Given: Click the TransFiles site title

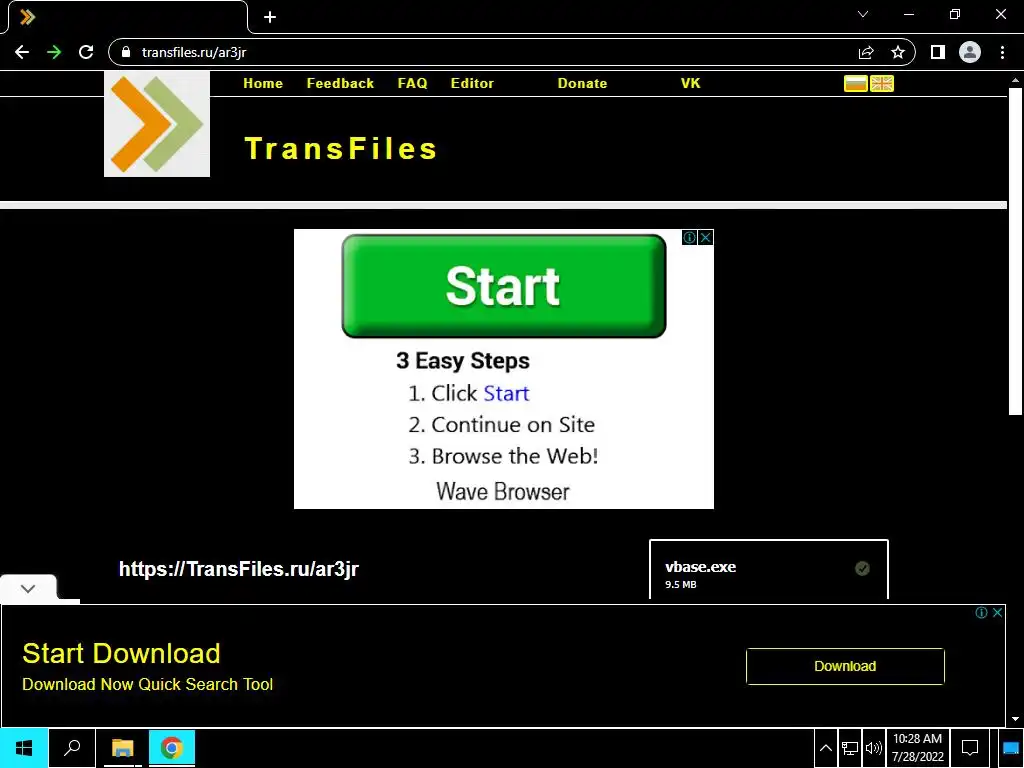Looking at the screenshot, I should 340,149.
